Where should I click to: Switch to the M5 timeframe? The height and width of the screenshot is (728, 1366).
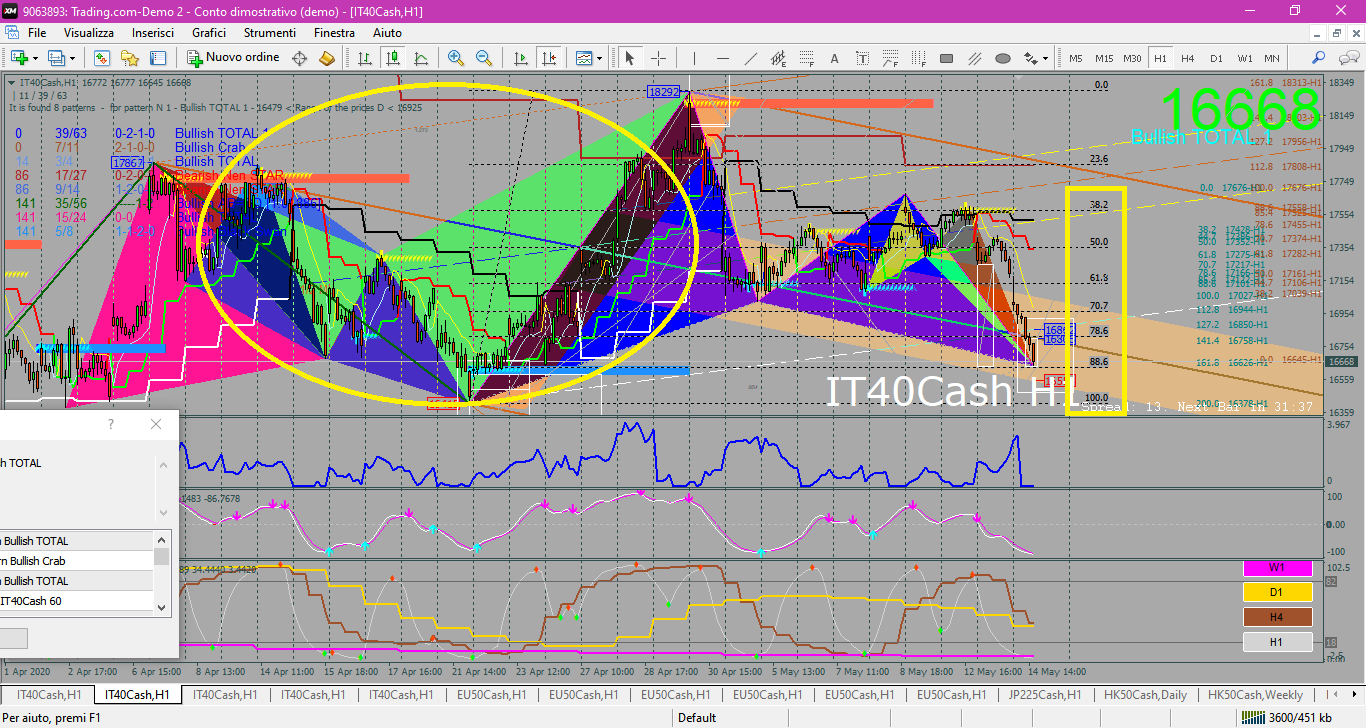[1076, 58]
